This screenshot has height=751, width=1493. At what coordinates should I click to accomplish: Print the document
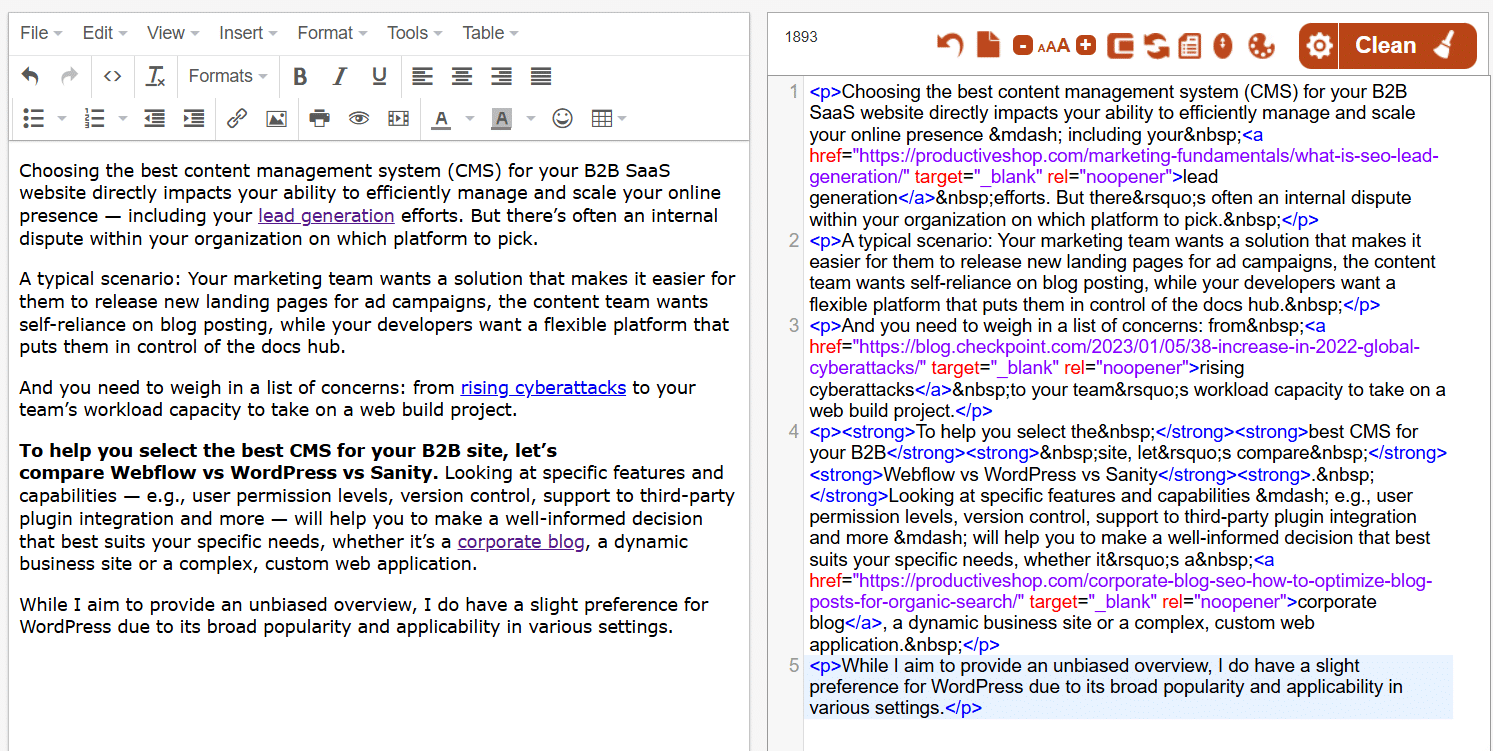tap(320, 119)
